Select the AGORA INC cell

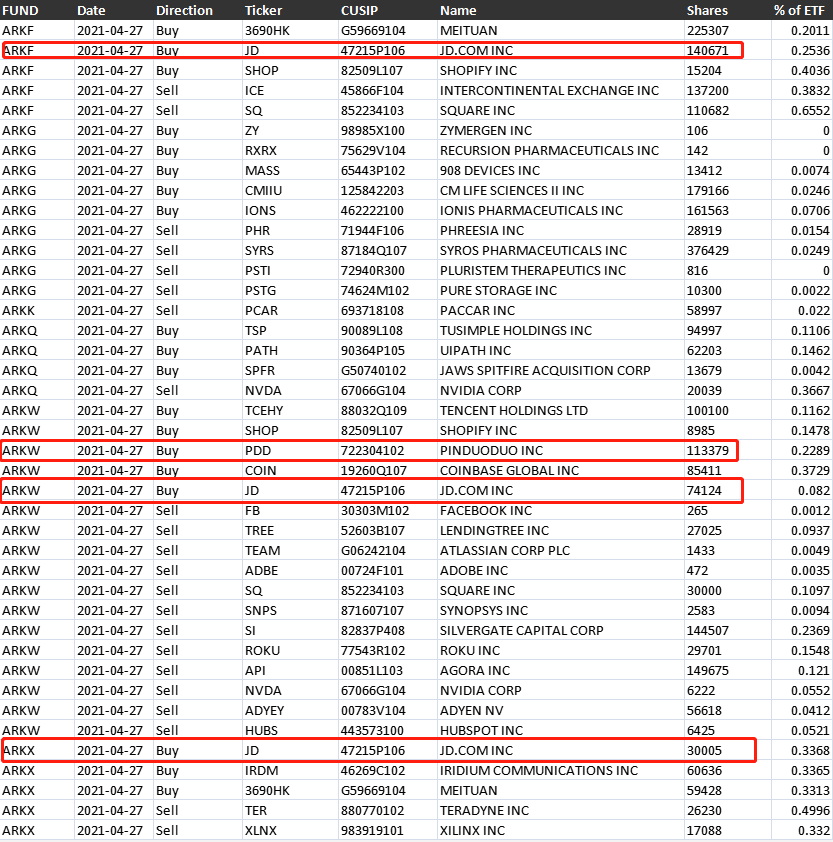[475, 671]
